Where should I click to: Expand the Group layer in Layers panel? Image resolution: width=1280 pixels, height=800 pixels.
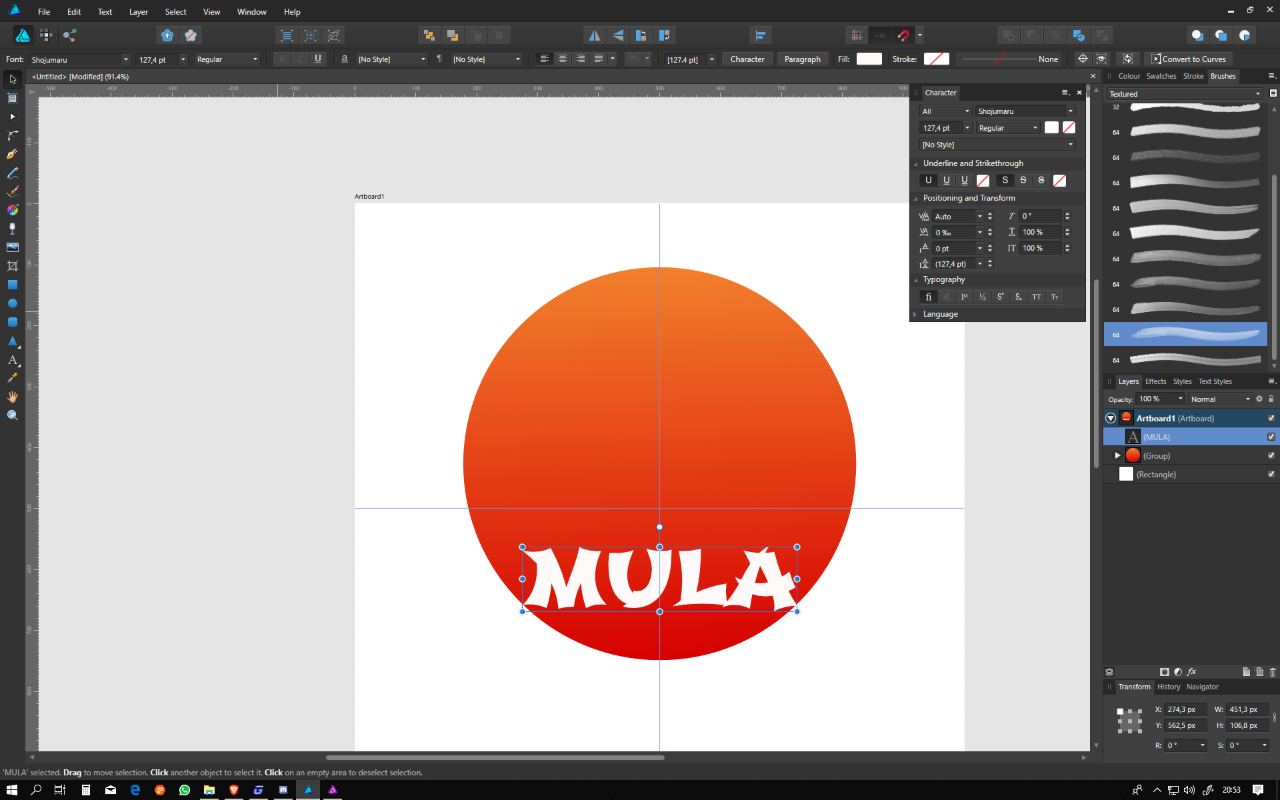(1118, 456)
